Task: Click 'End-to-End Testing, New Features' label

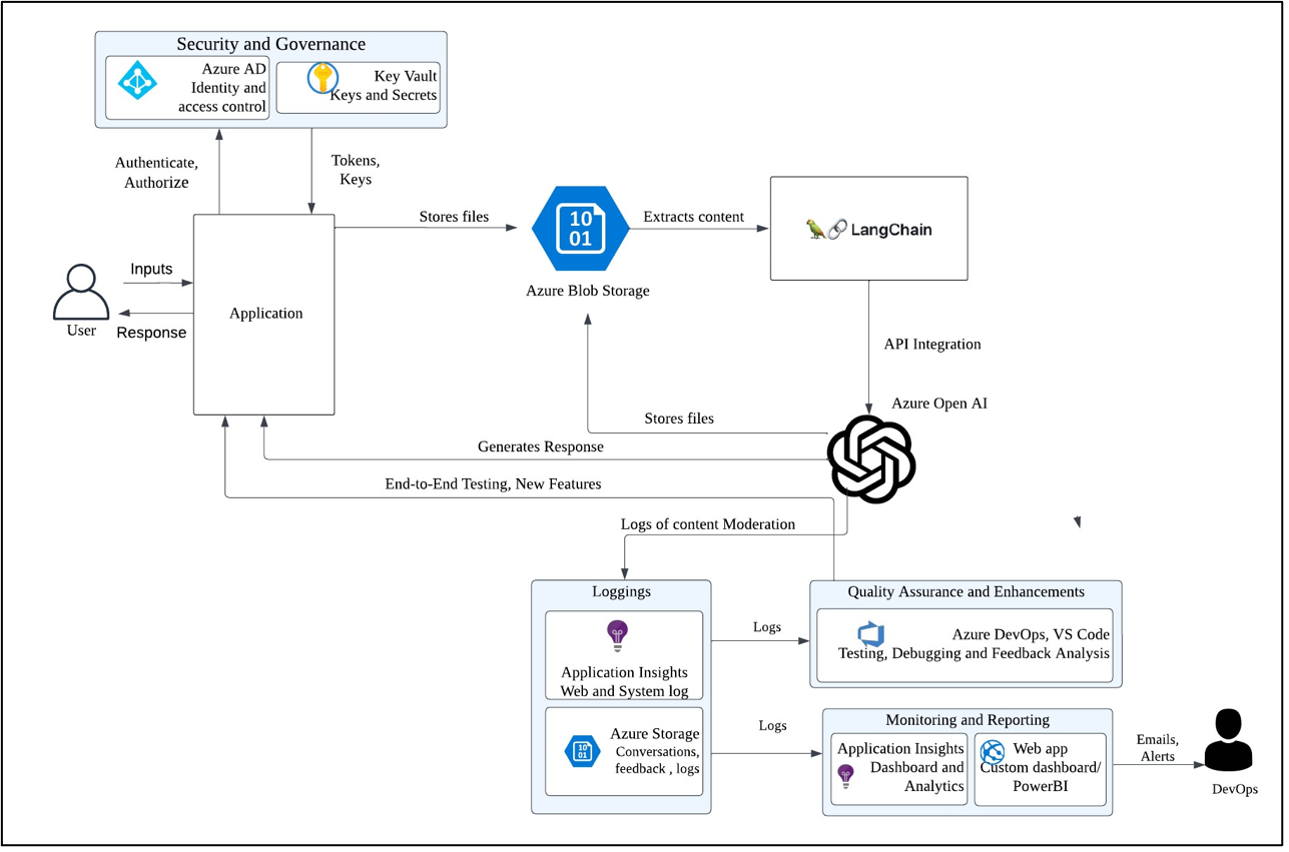Action: click(493, 483)
